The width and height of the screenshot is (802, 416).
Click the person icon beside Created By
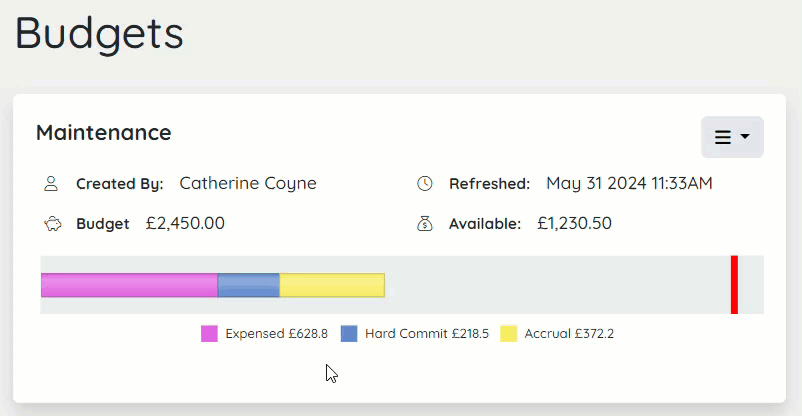(51, 184)
